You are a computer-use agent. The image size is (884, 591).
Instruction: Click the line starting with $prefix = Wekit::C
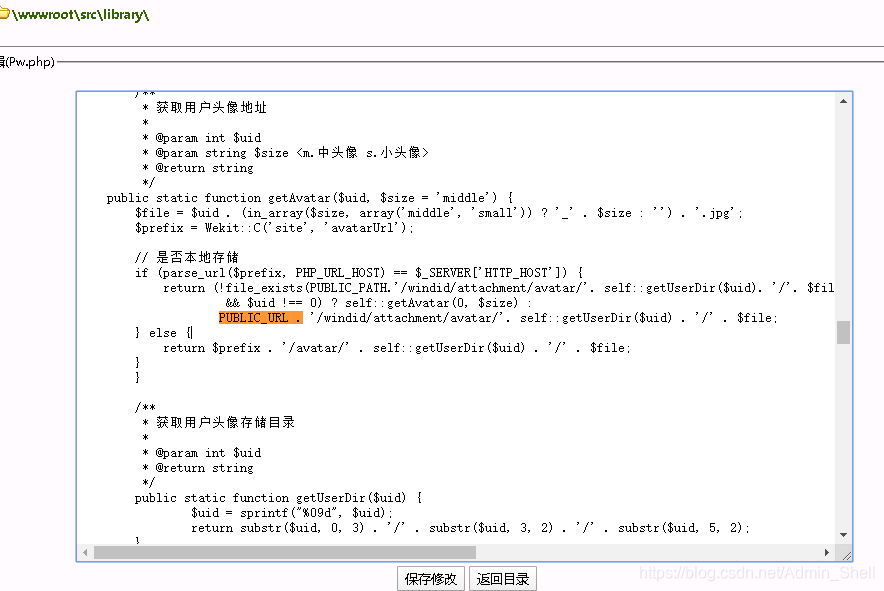[x=275, y=228]
